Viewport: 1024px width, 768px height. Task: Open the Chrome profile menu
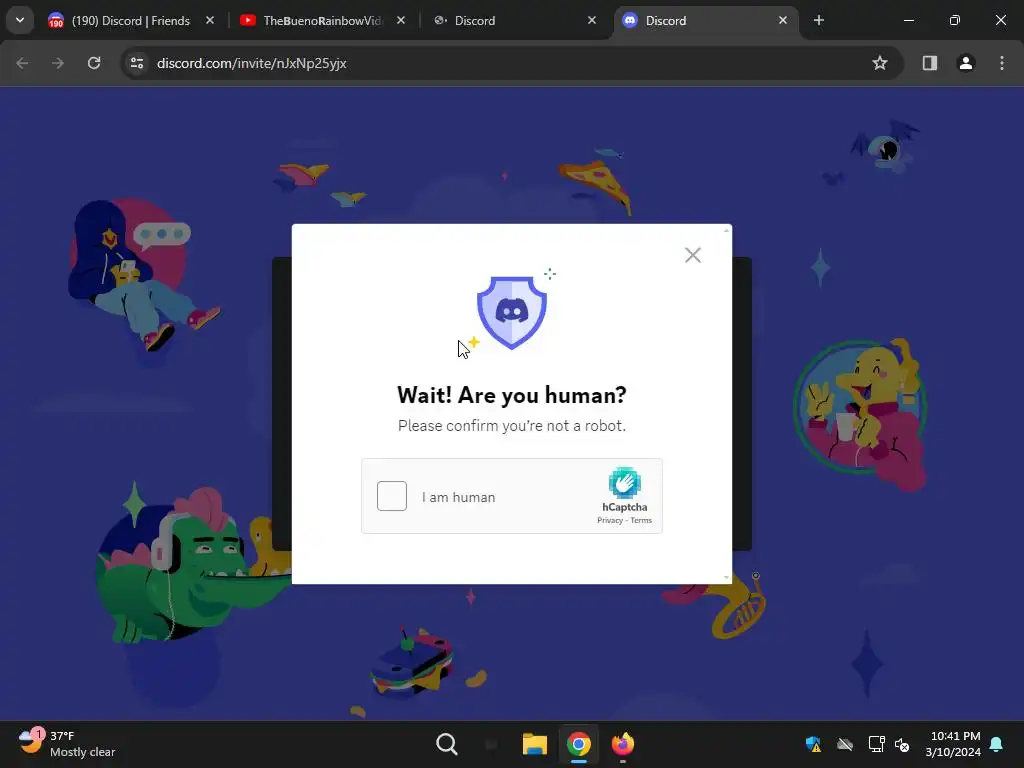point(966,63)
